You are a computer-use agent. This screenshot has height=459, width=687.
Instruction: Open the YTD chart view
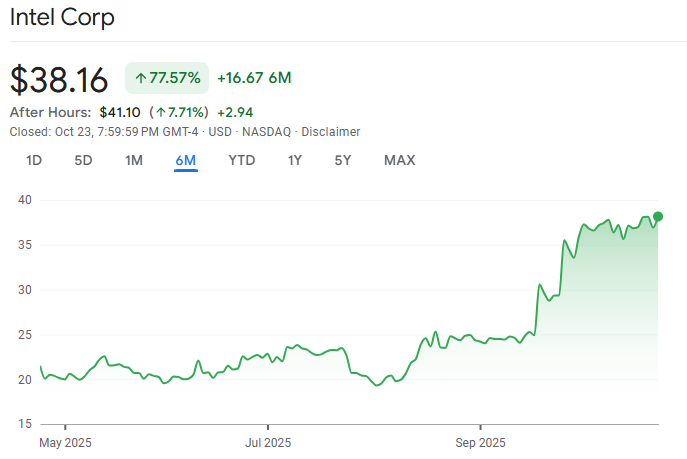click(x=241, y=160)
